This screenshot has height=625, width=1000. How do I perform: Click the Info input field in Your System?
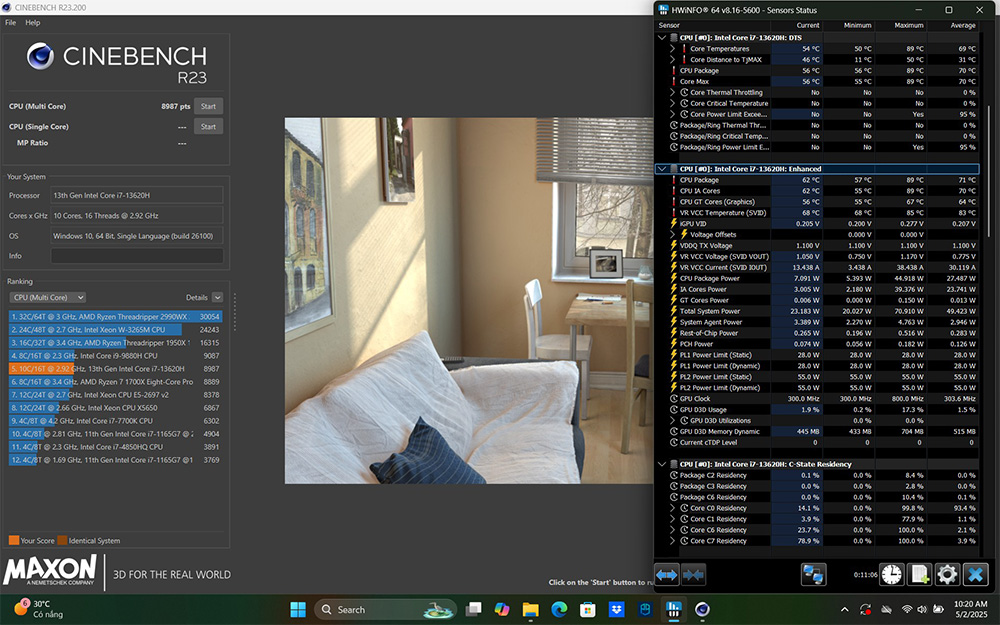click(x=137, y=256)
